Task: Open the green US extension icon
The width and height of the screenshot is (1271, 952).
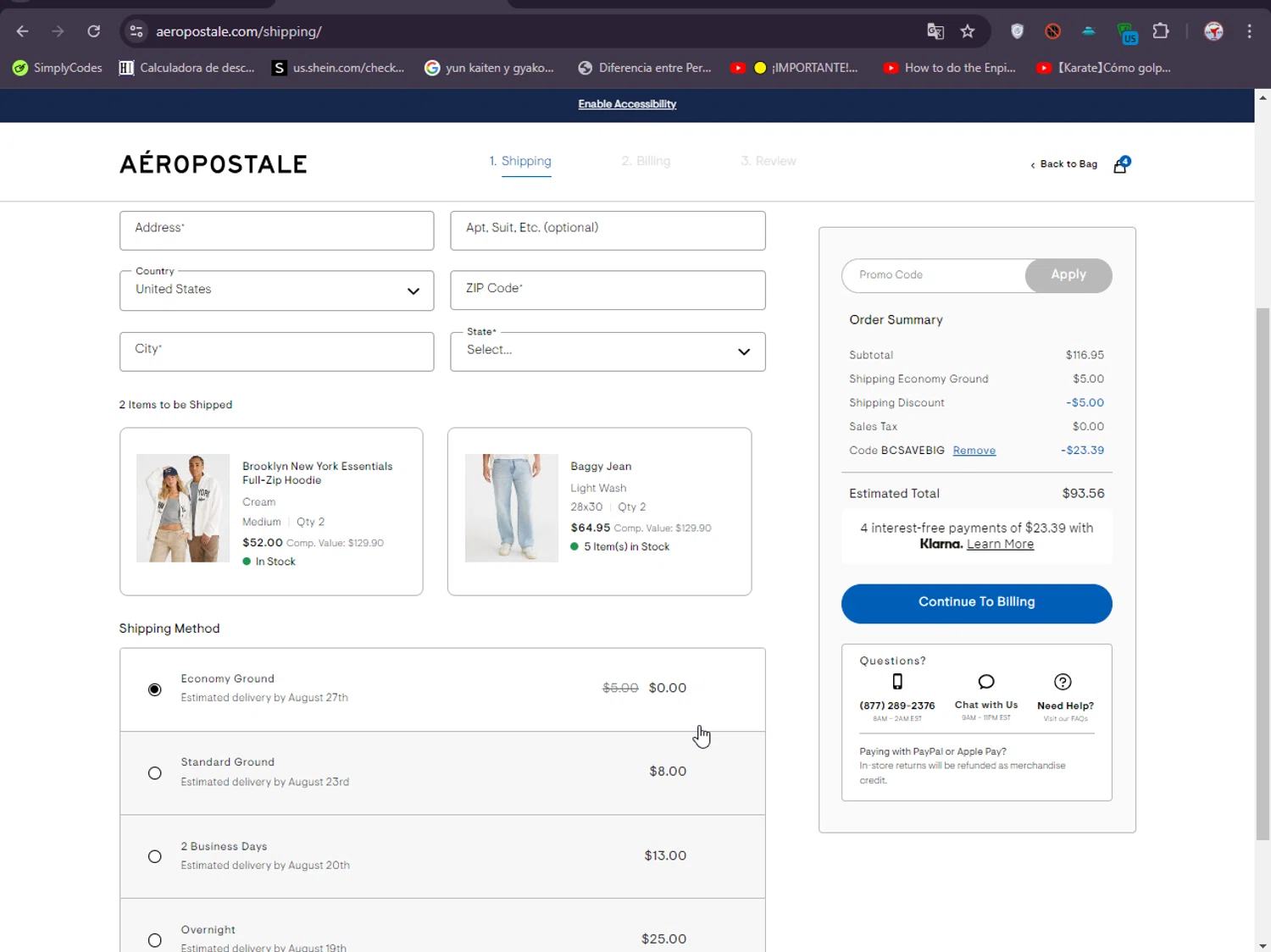Action: coord(1126,33)
